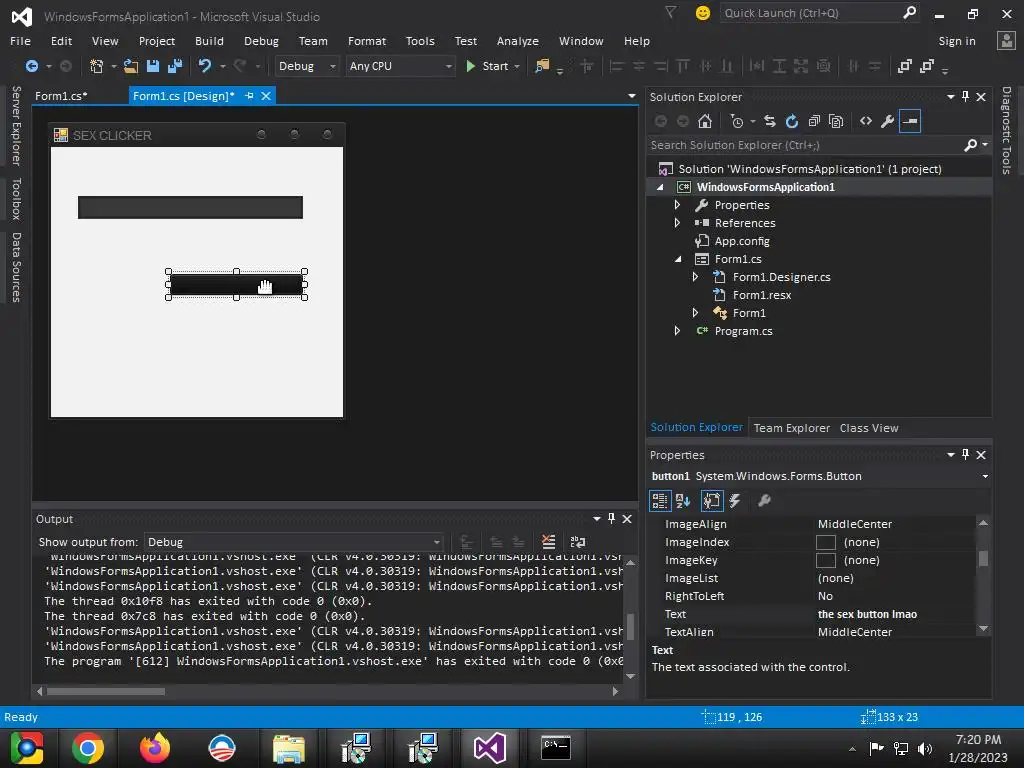The height and width of the screenshot is (768, 1024).
Task: Open Show output from Debug dropdown
Action: point(293,542)
